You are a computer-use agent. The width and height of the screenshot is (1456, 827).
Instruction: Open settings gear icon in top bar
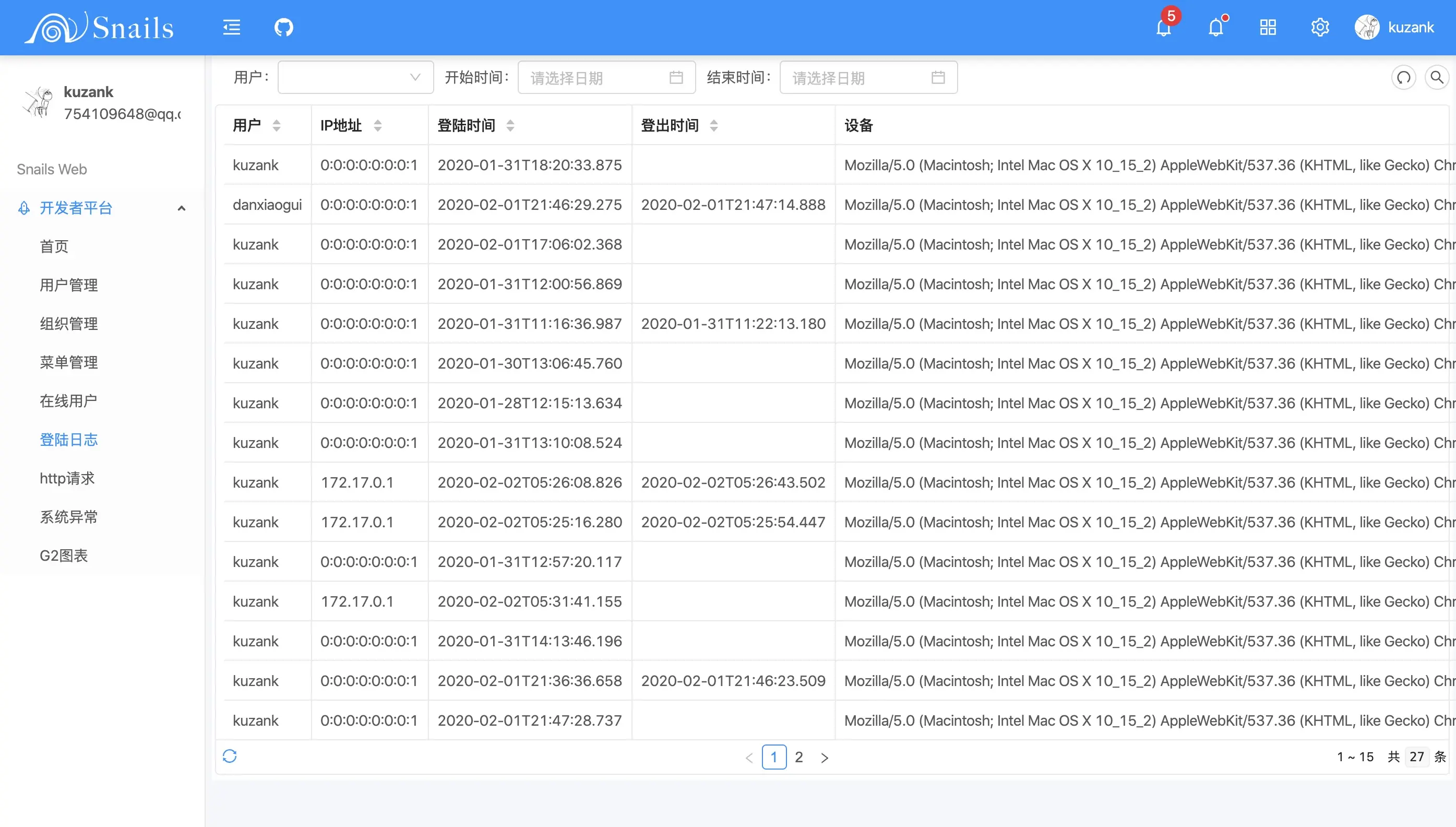(1320, 27)
